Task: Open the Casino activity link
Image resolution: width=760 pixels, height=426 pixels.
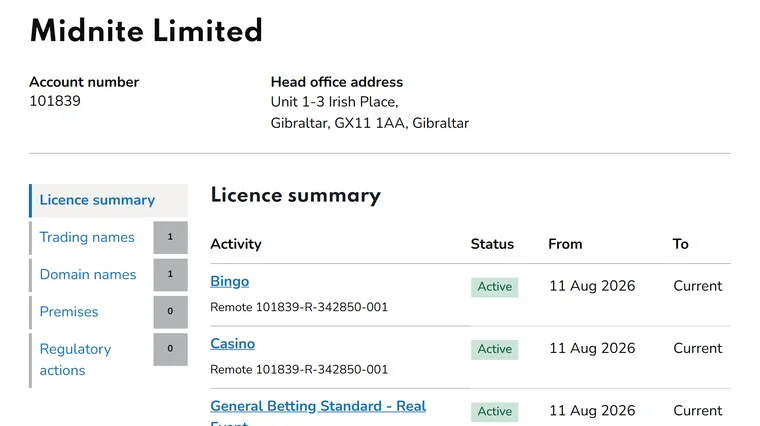Action: (x=233, y=344)
